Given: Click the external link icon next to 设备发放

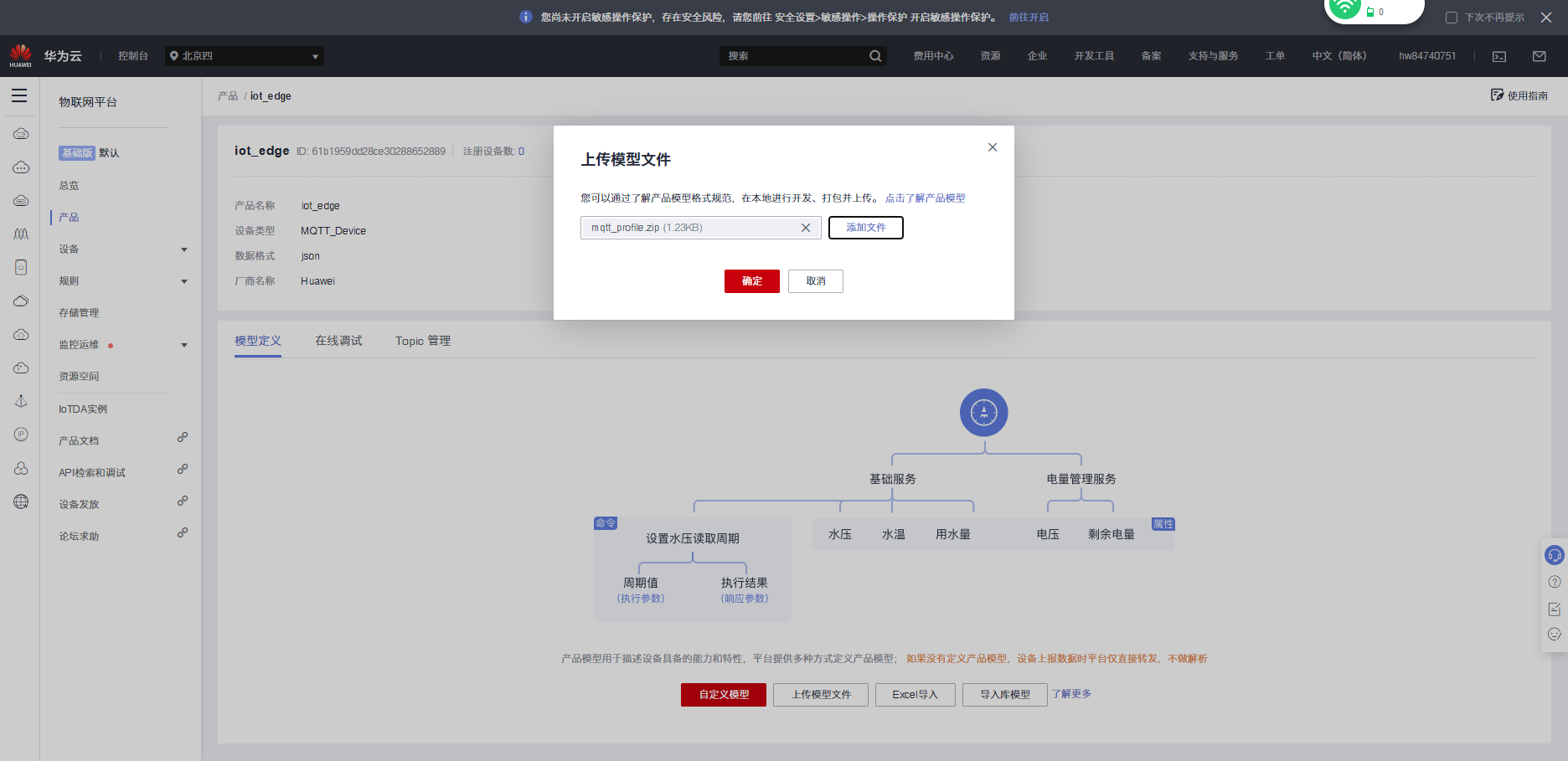Looking at the screenshot, I should (x=183, y=501).
